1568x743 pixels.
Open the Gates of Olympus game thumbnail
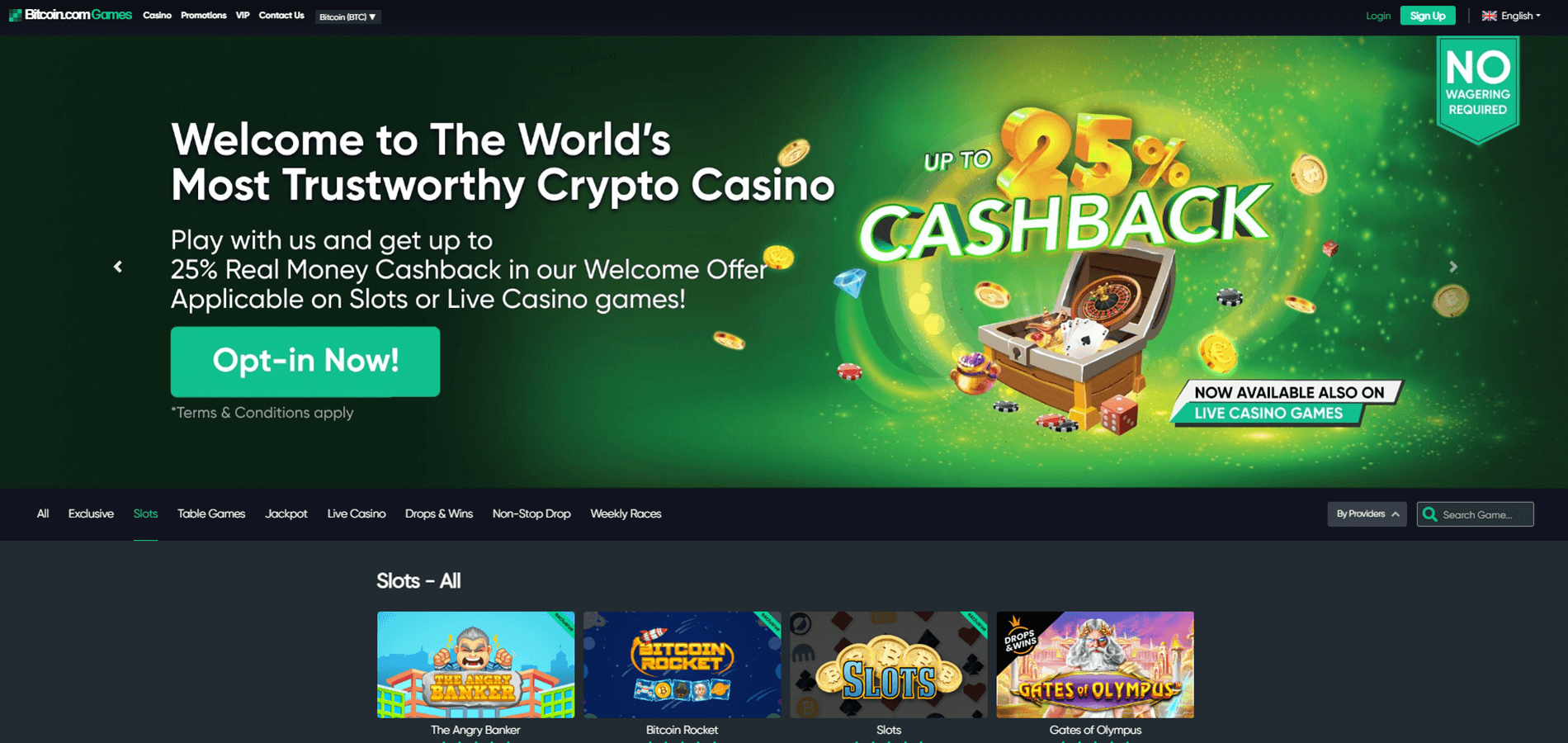pyautogui.click(x=1095, y=665)
